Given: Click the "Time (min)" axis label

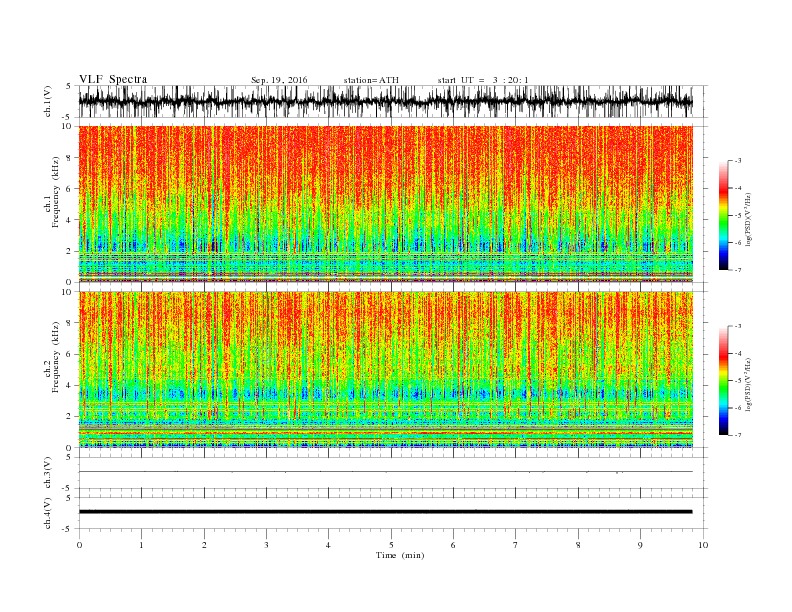Looking at the screenshot, I should click(x=400, y=555).
